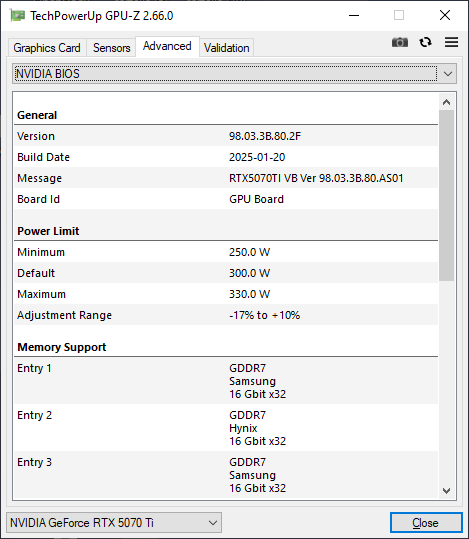Select the Hynix memory vendor text
The width and height of the screenshot is (469, 539).
243,428
